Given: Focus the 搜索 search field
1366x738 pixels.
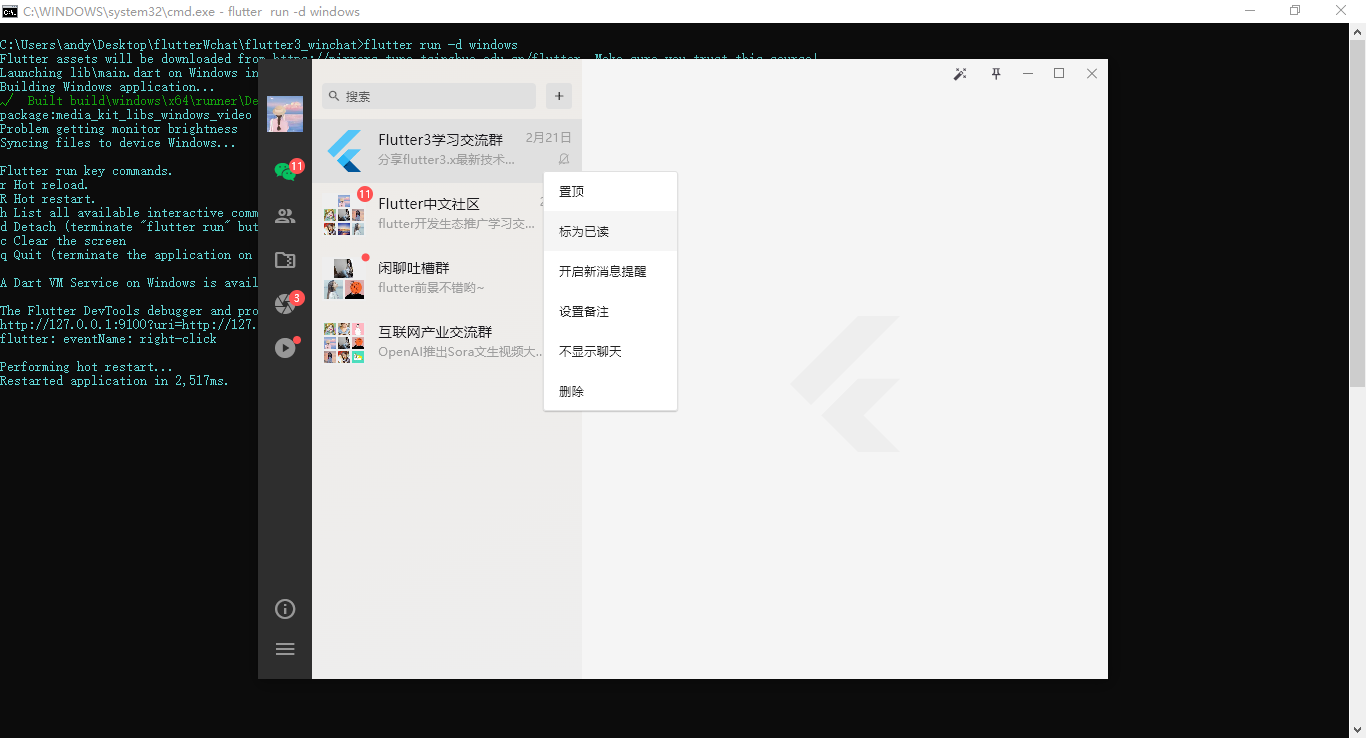Looking at the screenshot, I should click(x=429, y=96).
